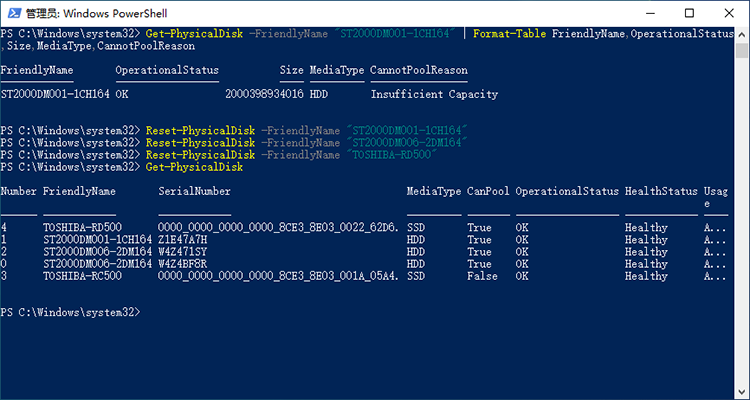Click the vertical scrollbar thumb
Screen dimensions: 750x400
tap(742, 50)
